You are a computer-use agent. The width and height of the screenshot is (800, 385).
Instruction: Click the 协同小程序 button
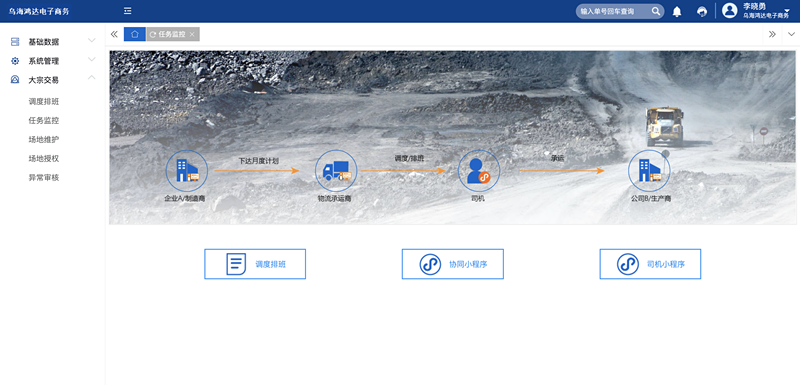453,264
